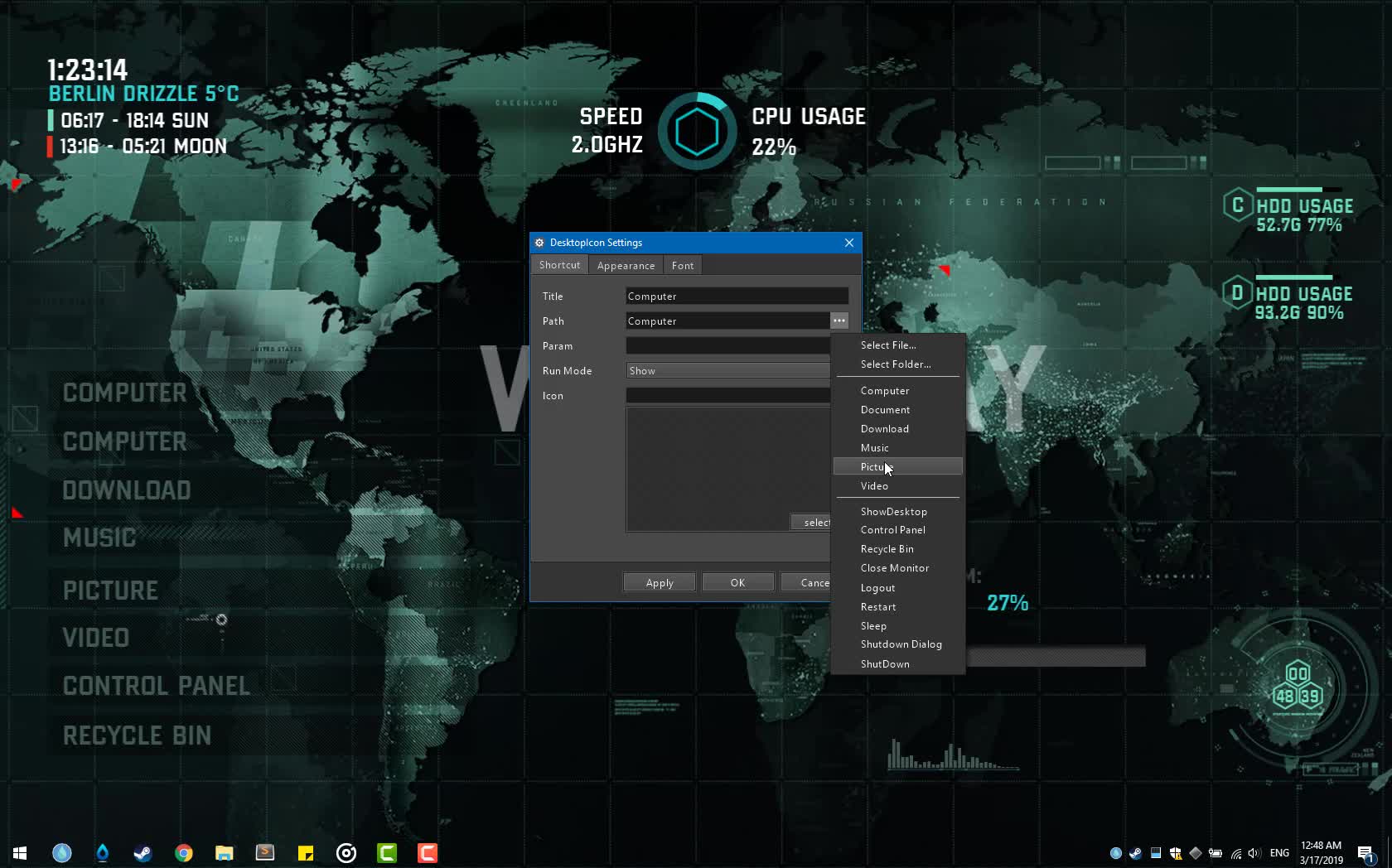This screenshot has width=1392, height=868.
Task: Open Google Chrome from the taskbar
Action: coord(184,853)
